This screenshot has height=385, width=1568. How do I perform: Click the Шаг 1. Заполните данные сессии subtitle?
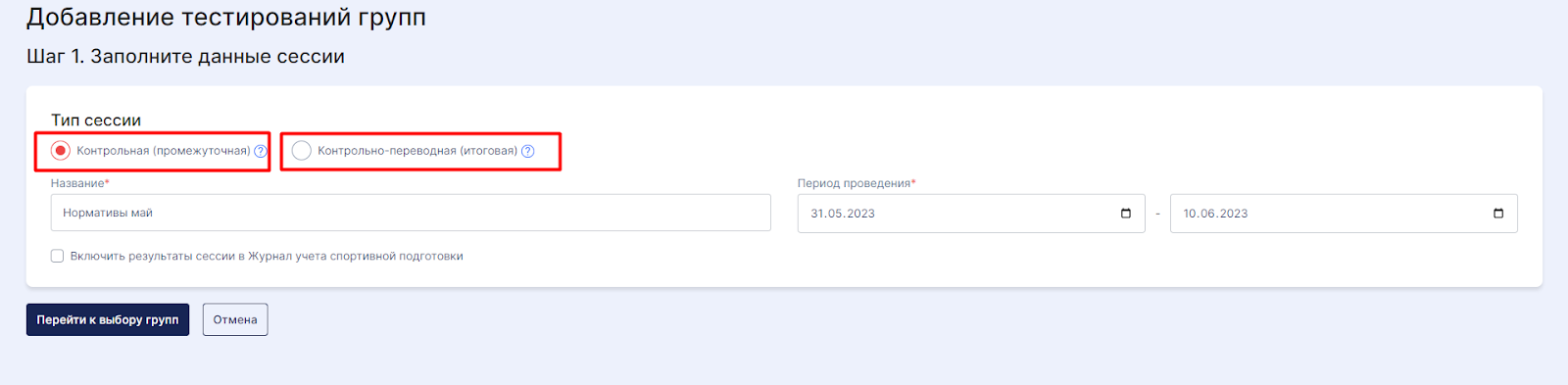(x=185, y=57)
